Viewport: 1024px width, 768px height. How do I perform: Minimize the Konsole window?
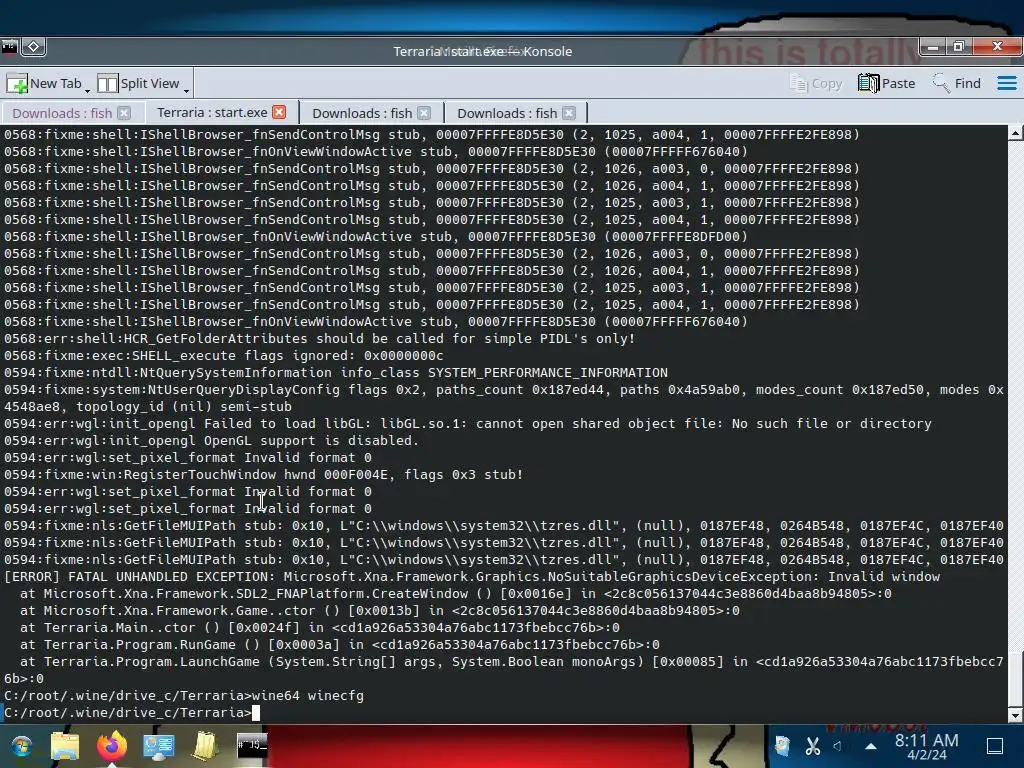pos(933,47)
